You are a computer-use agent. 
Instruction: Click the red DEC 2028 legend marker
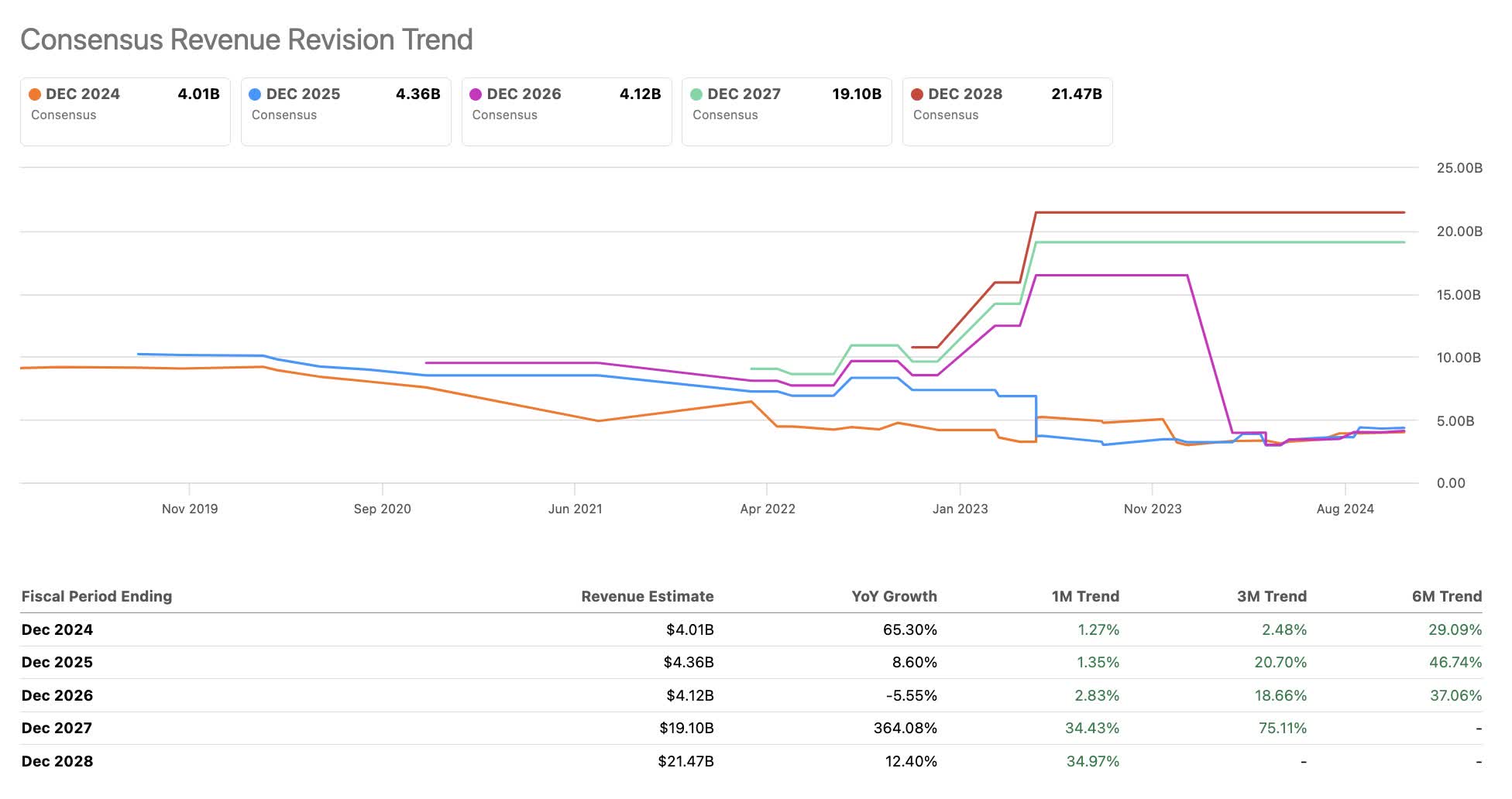coord(919,94)
